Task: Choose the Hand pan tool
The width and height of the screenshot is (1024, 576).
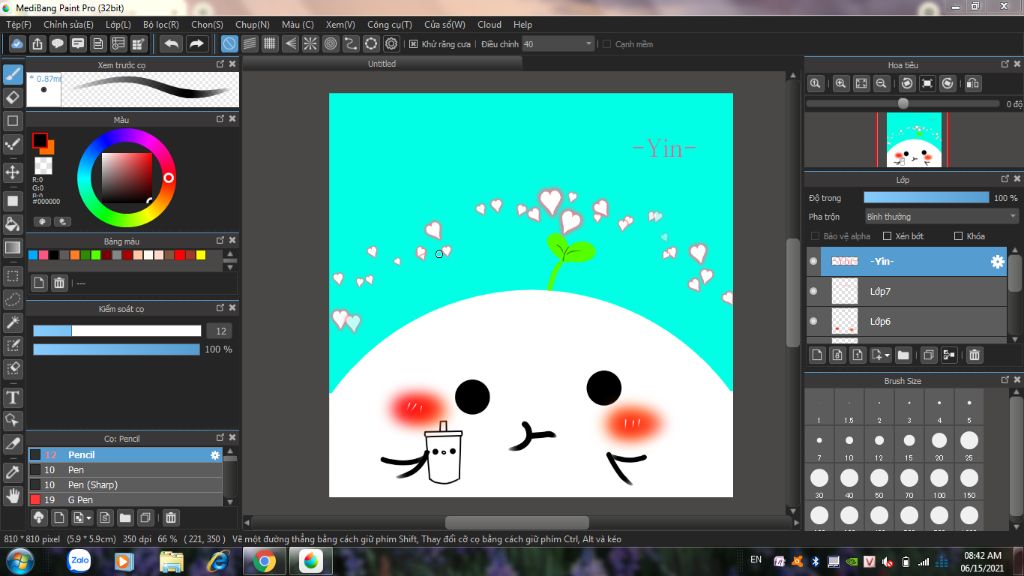Action: pos(13,495)
